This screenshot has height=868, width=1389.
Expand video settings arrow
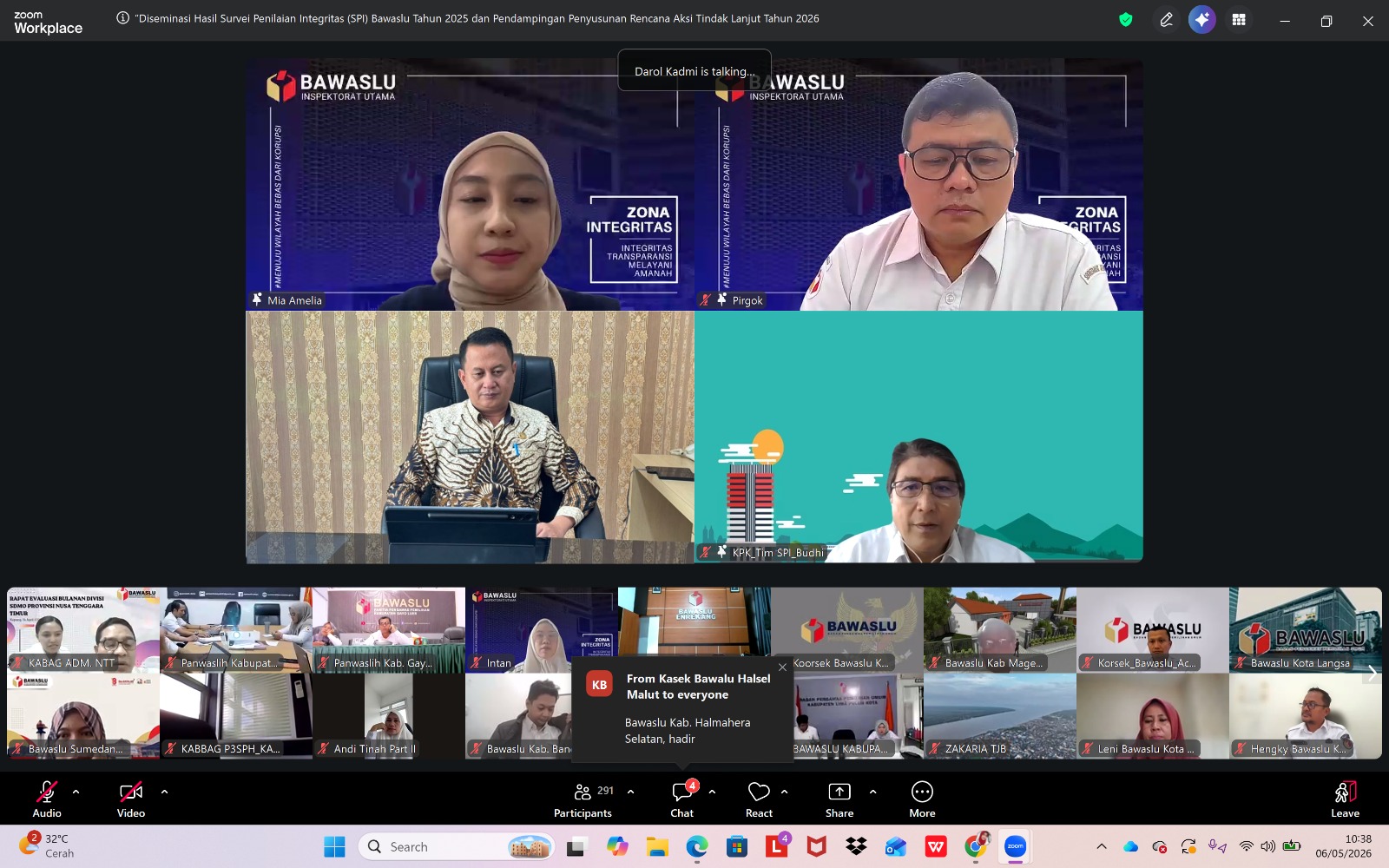click(x=164, y=792)
